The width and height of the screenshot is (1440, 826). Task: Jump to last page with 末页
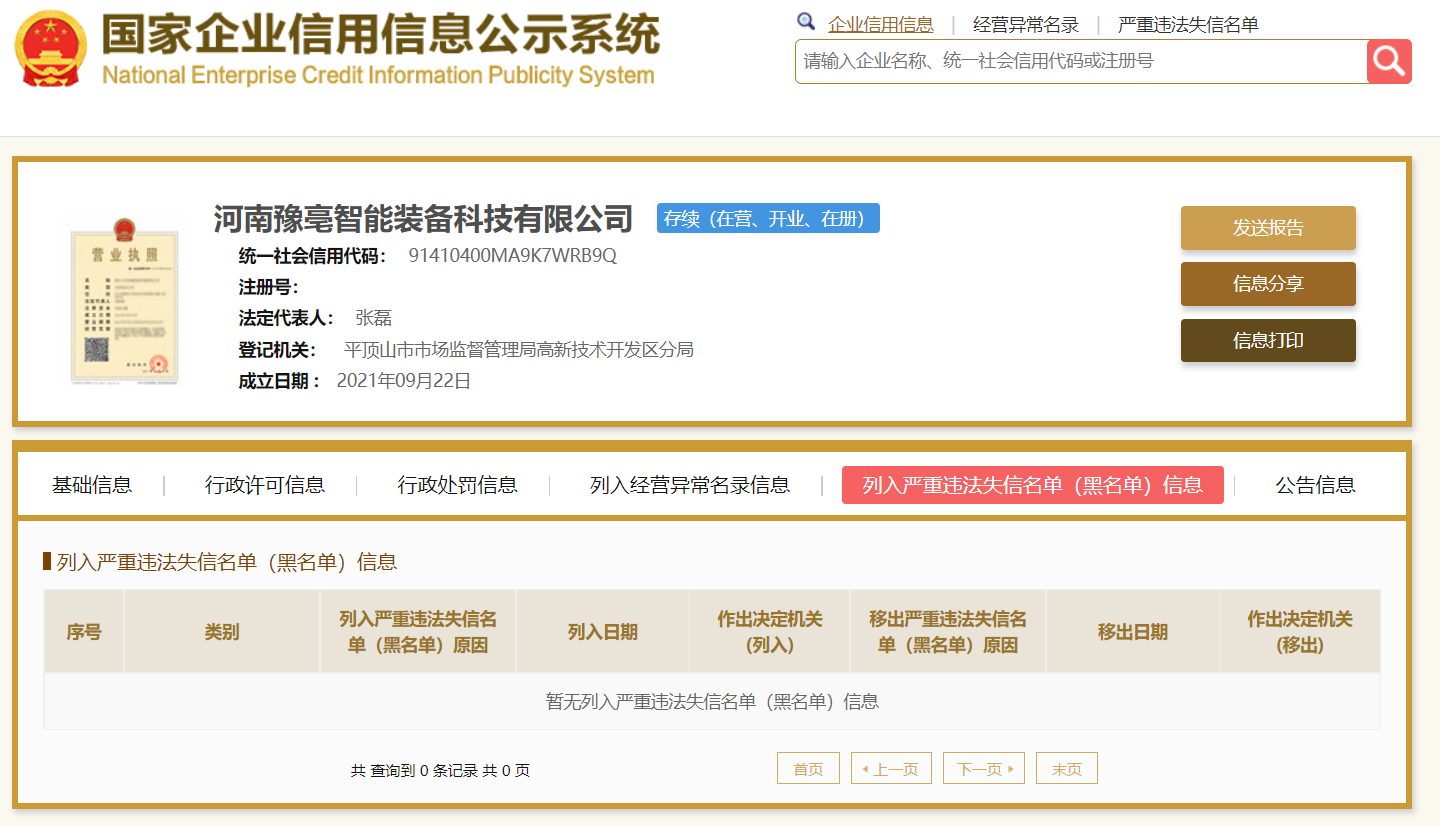tap(1067, 768)
